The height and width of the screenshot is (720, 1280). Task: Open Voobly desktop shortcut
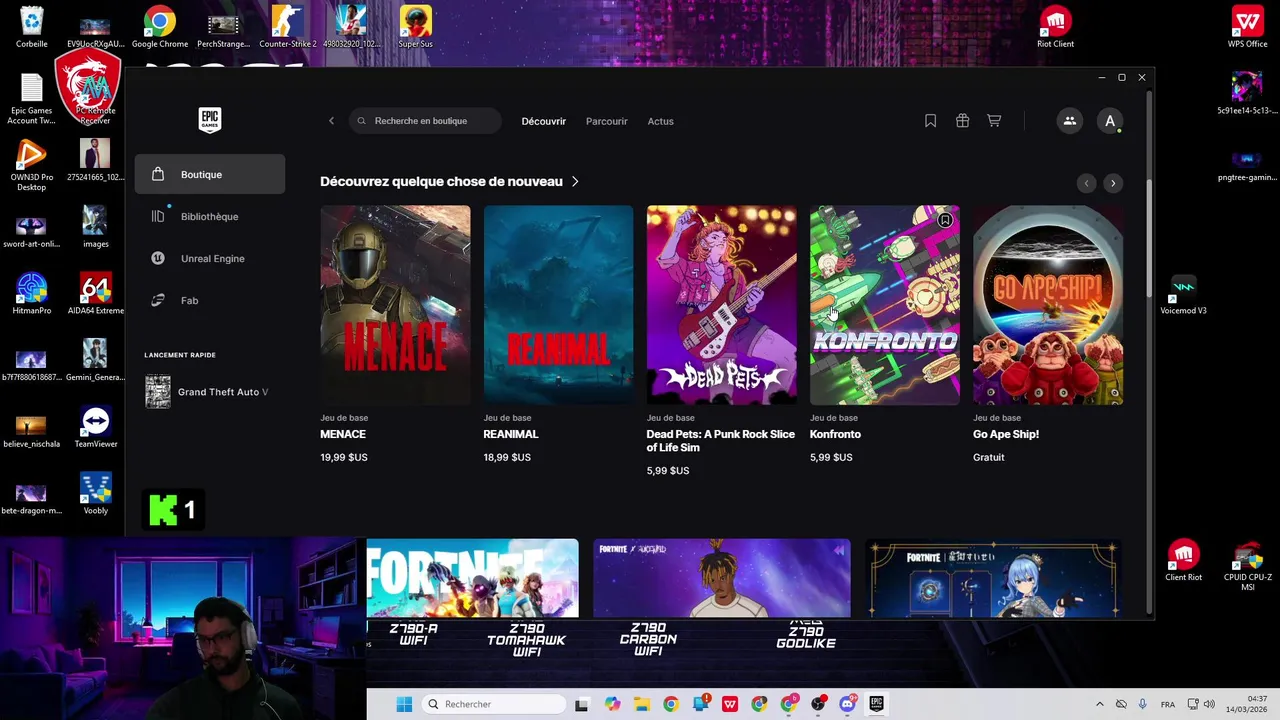coord(96,494)
